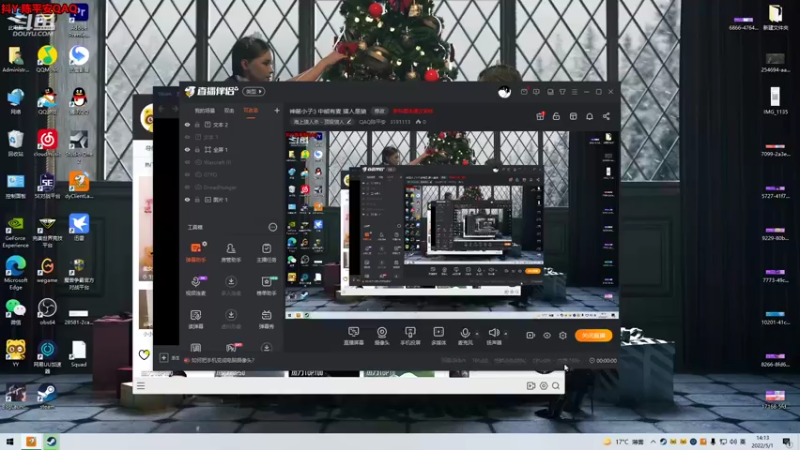Mute the microphone (麦克风) icon

point(465,333)
